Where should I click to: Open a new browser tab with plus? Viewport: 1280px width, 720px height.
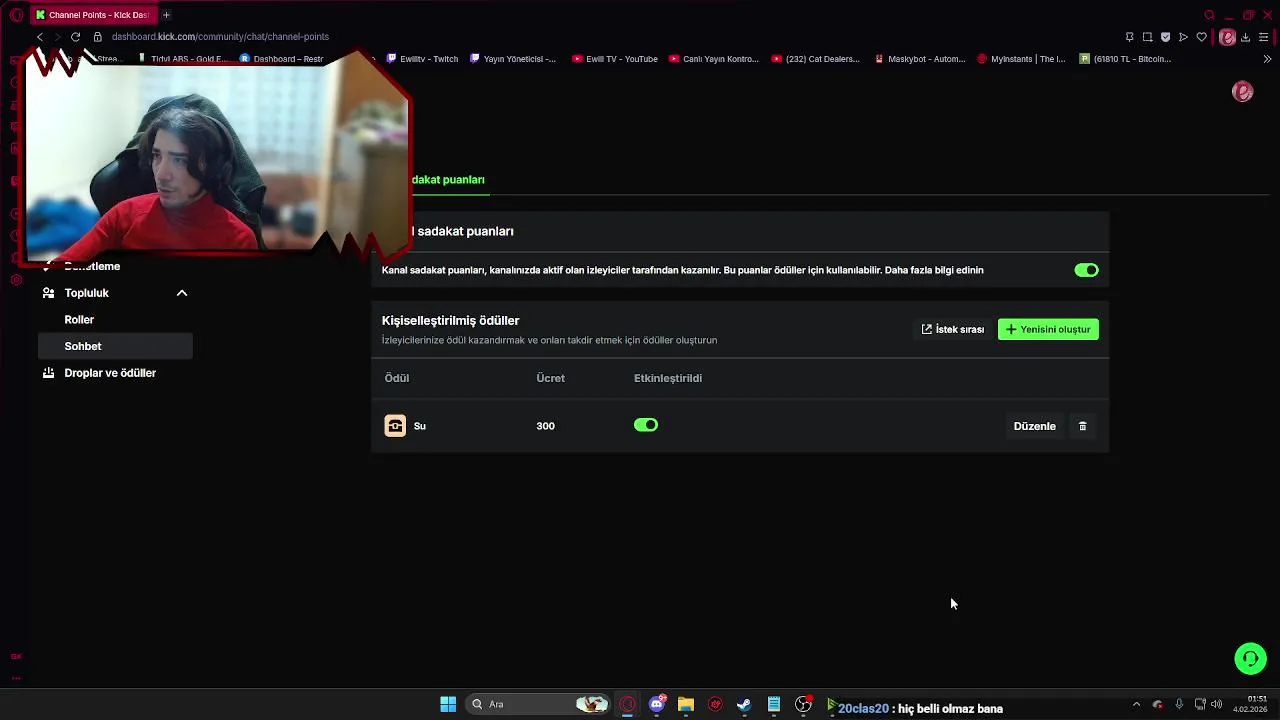coord(166,15)
